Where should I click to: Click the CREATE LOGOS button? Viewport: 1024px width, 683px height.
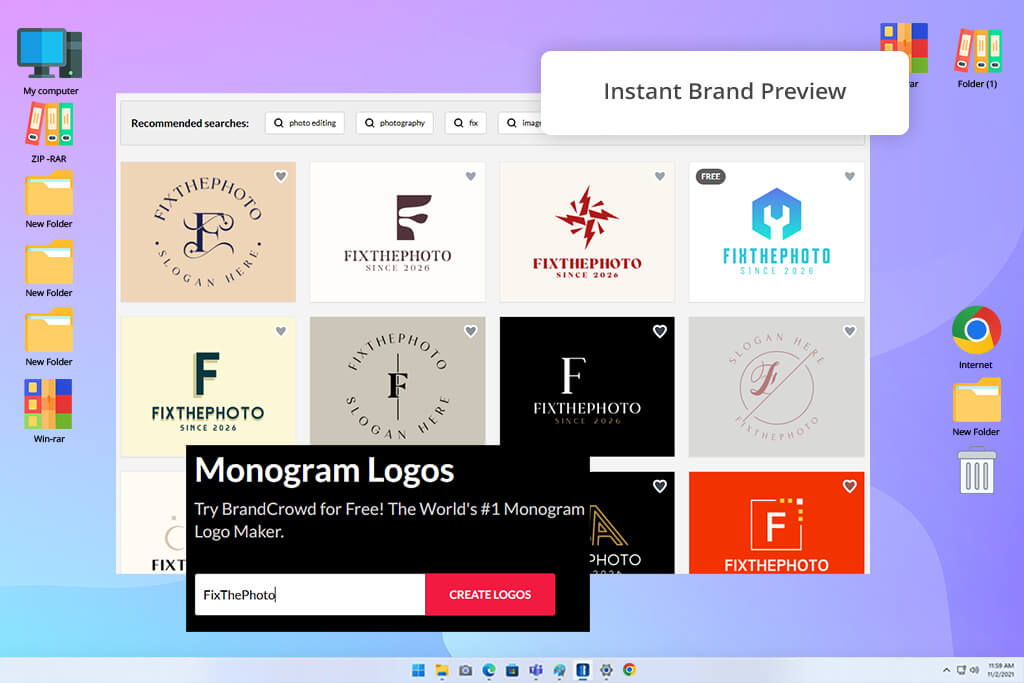tap(490, 594)
